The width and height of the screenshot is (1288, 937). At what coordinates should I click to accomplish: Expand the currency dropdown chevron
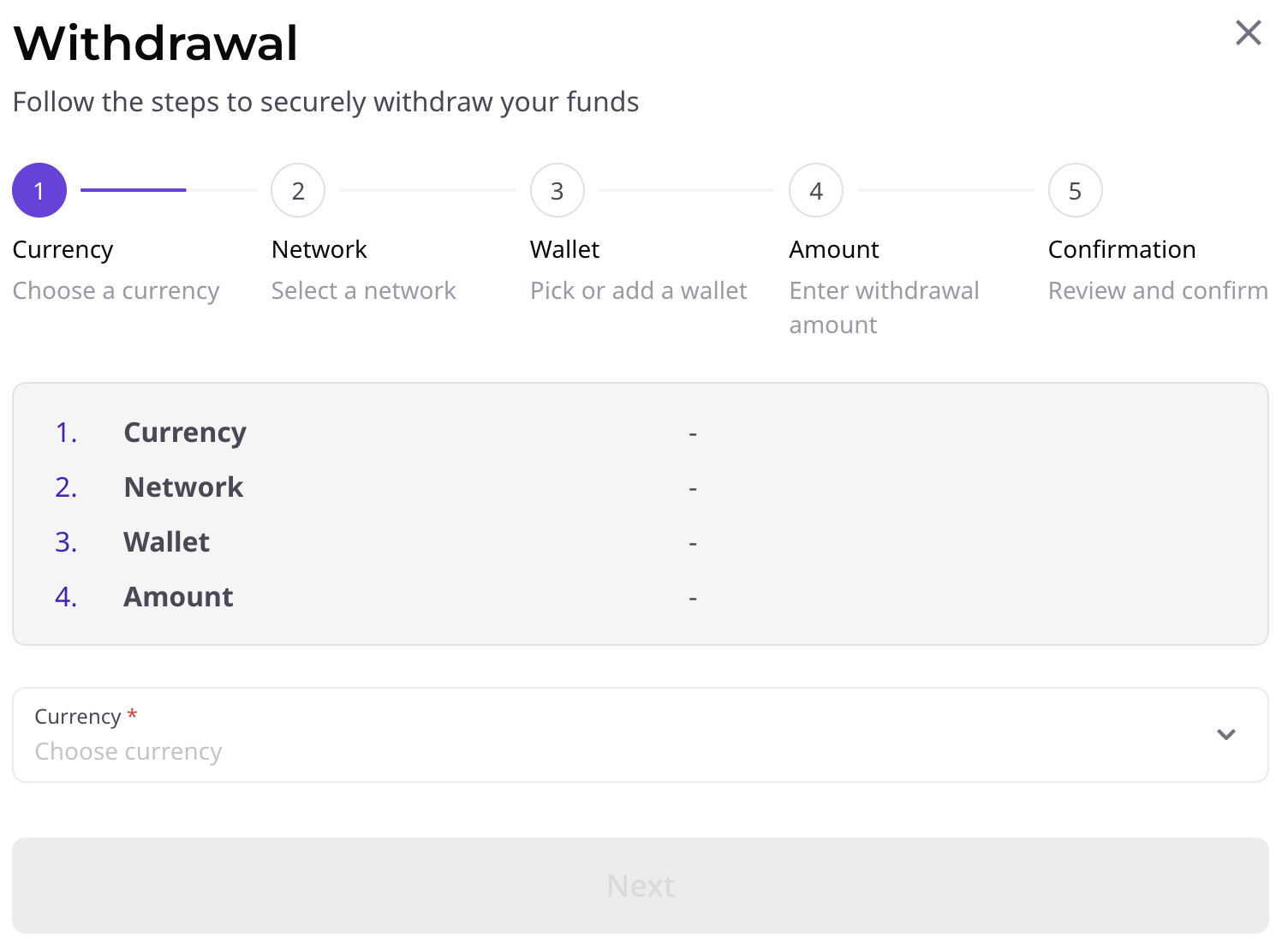[1226, 735]
